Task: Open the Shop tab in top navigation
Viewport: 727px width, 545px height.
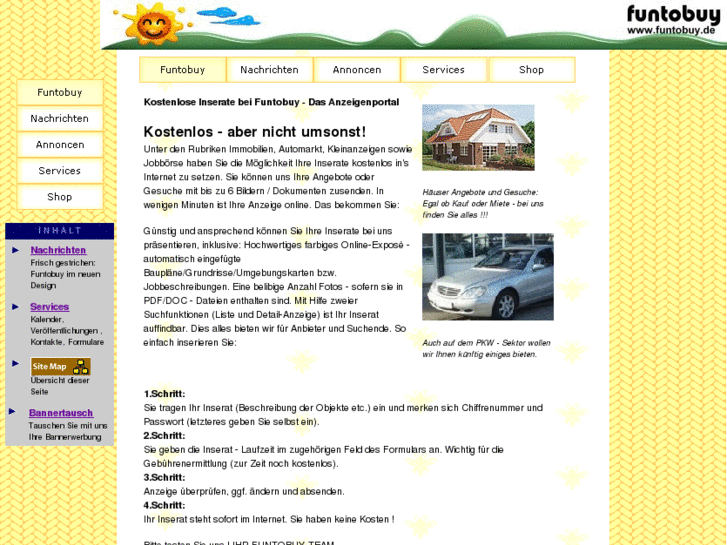Action: pos(531,70)
